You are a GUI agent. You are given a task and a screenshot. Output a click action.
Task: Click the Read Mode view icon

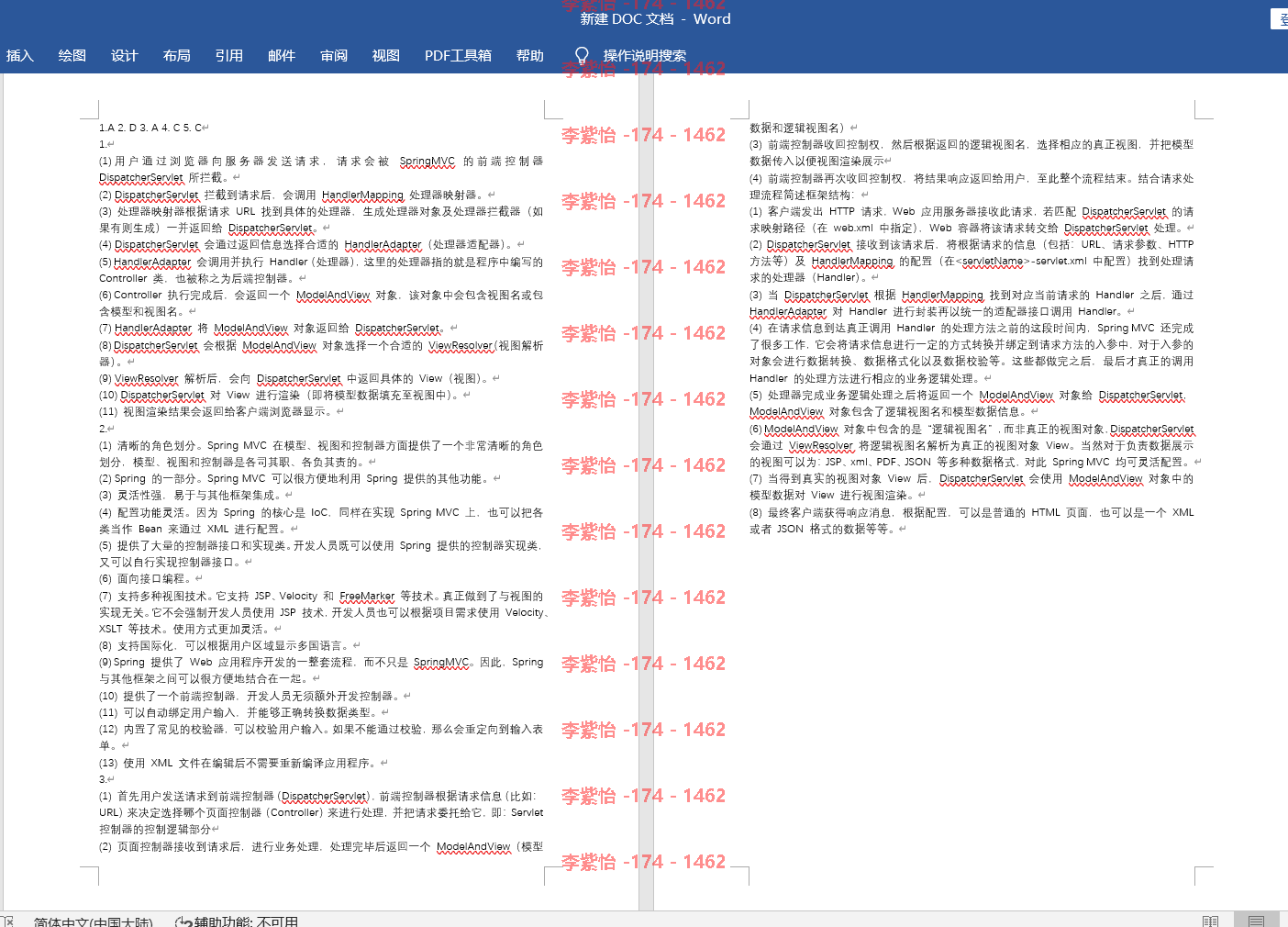1210,921
